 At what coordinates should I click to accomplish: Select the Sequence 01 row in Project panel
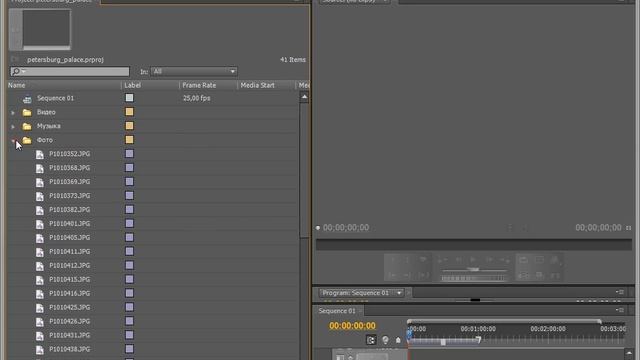pyautogui.click(x=153, y=98)
